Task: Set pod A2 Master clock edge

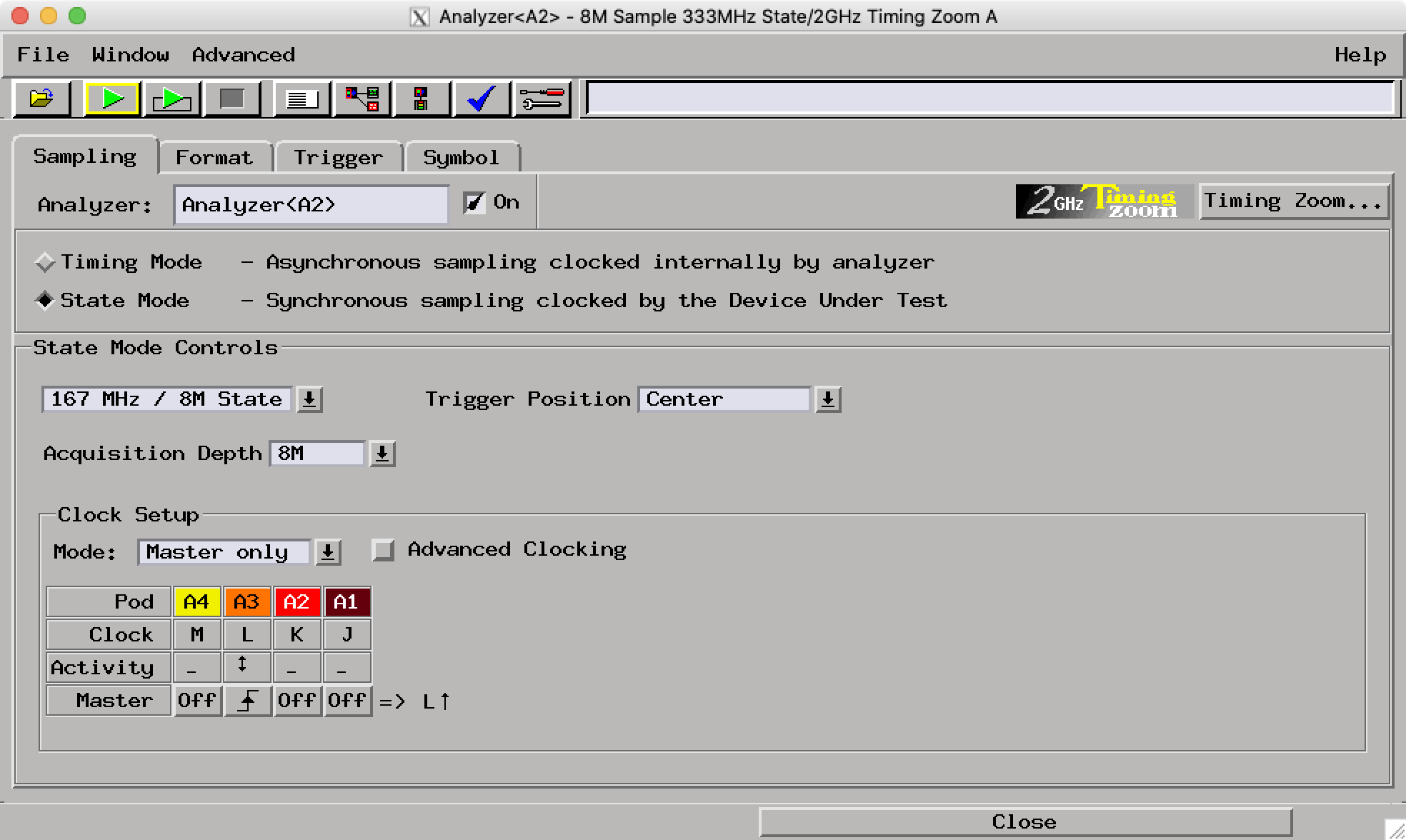Action: click(x=297, y=700)
